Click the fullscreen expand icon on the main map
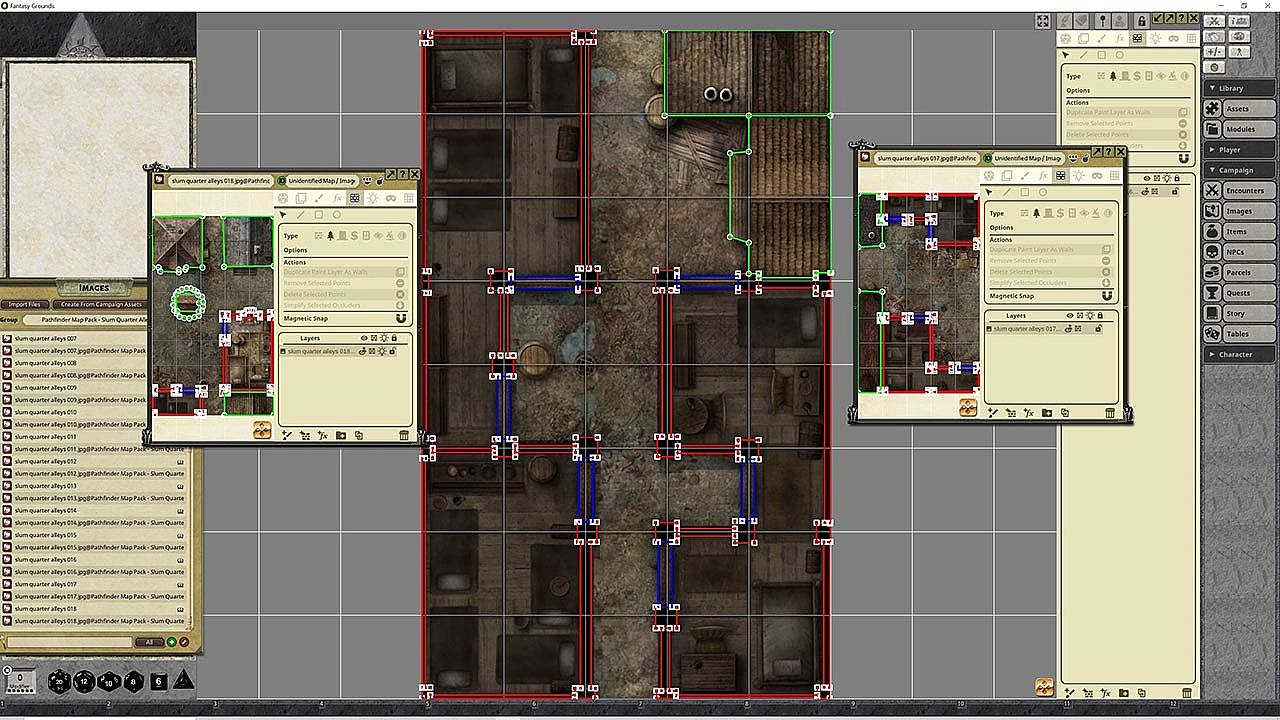This screenshot has height=720, width=1280. click(1042, 21)
